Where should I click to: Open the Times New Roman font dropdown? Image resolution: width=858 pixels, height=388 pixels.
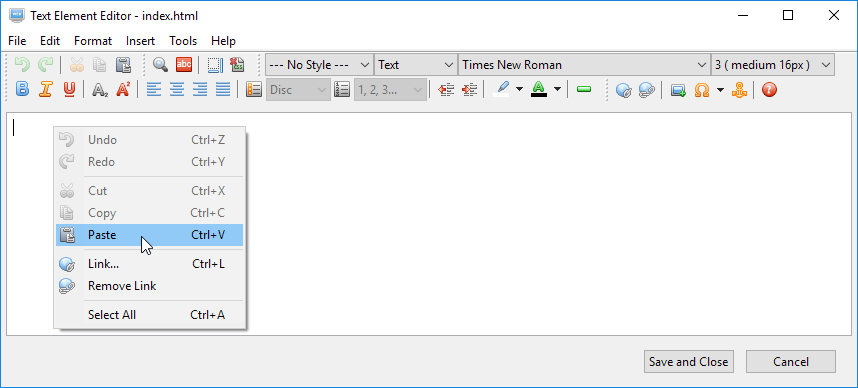(x=584, y=65)
